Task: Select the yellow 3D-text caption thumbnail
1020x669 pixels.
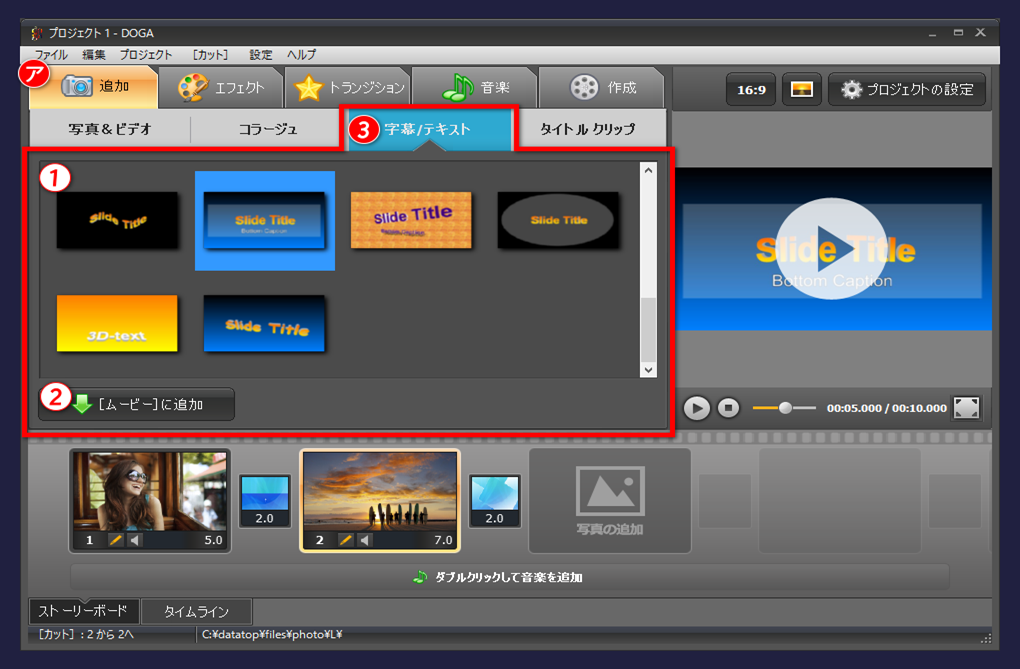Action: tap(117, 323)
